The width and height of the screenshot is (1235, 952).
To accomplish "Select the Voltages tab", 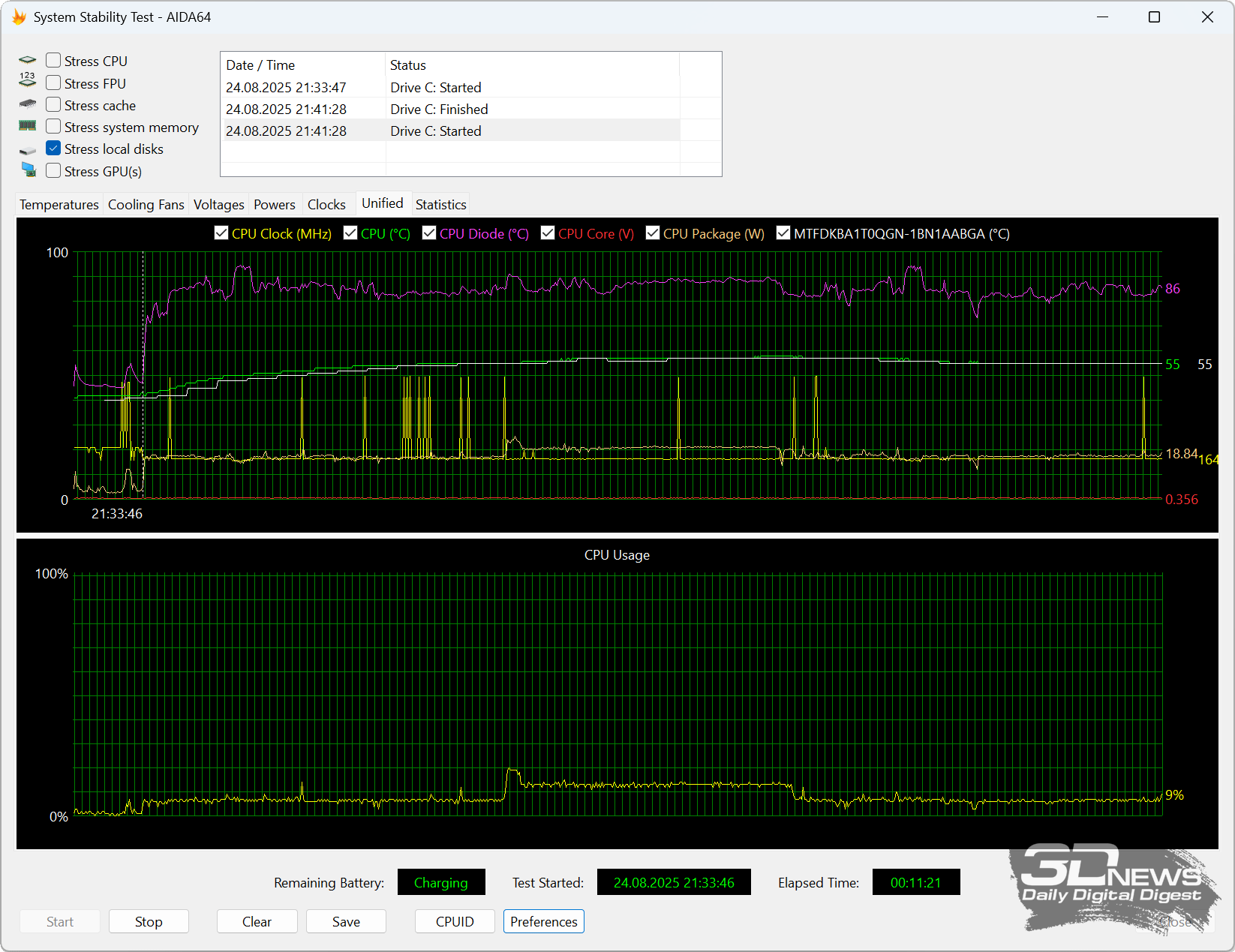I will pos(219,204).
